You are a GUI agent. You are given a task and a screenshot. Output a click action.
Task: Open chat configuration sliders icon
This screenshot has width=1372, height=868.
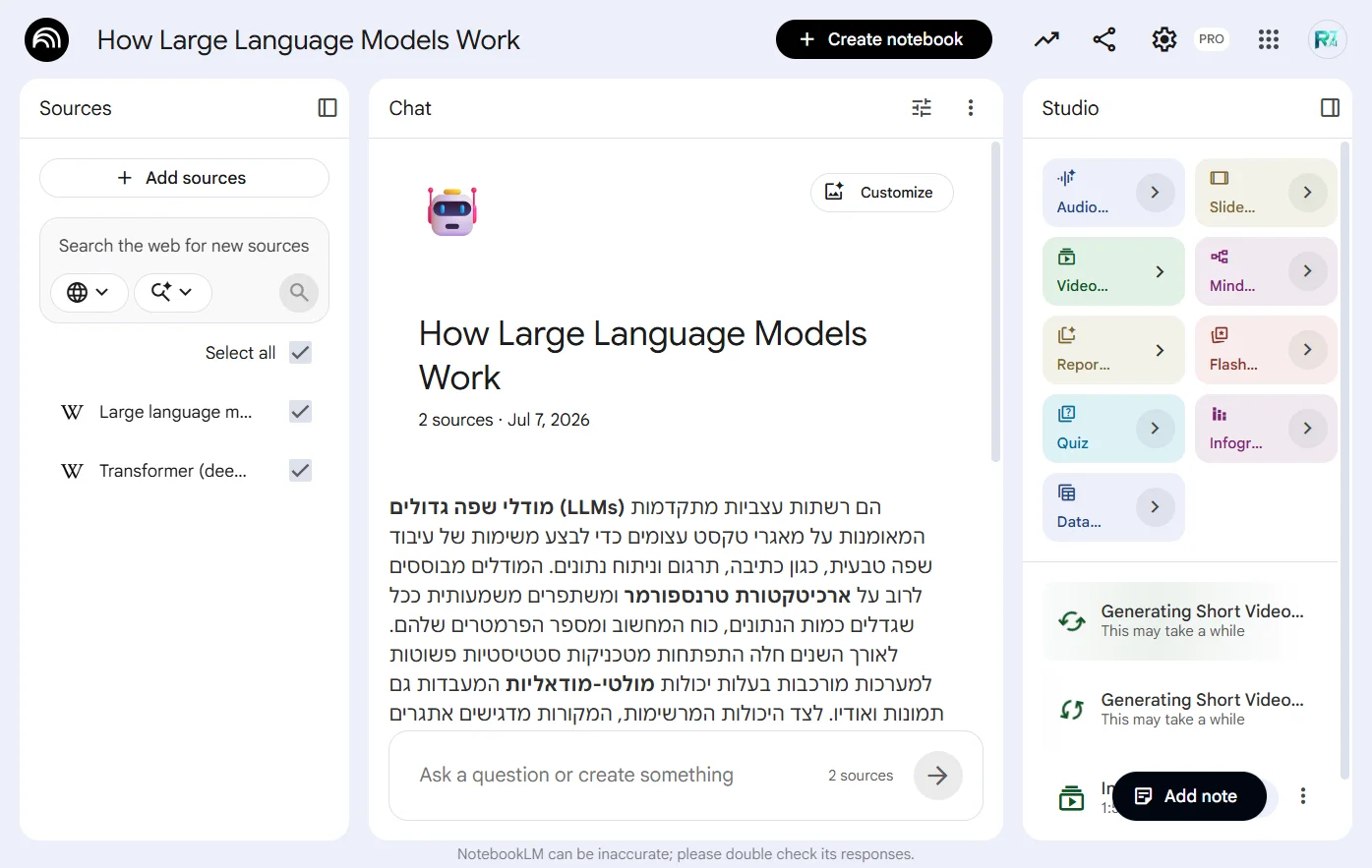(922, 108)
